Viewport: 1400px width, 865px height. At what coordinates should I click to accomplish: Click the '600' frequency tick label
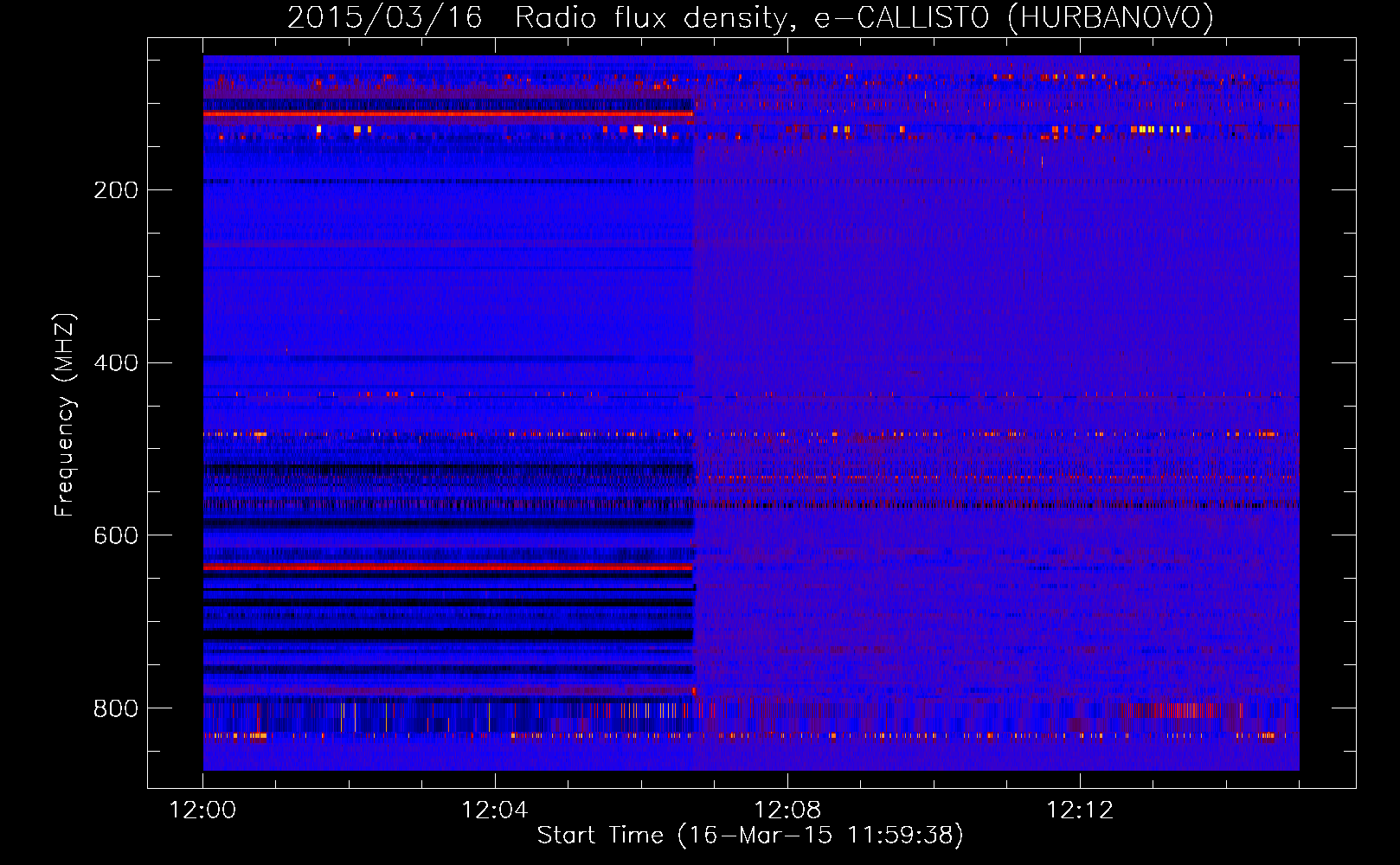tap(116, 536)
